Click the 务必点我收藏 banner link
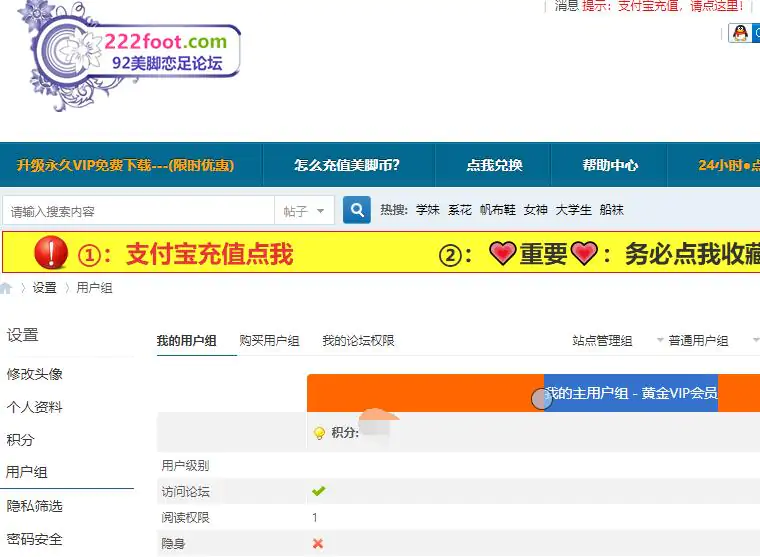Viewport: 760px width, 557px height. tap(692, 254)
